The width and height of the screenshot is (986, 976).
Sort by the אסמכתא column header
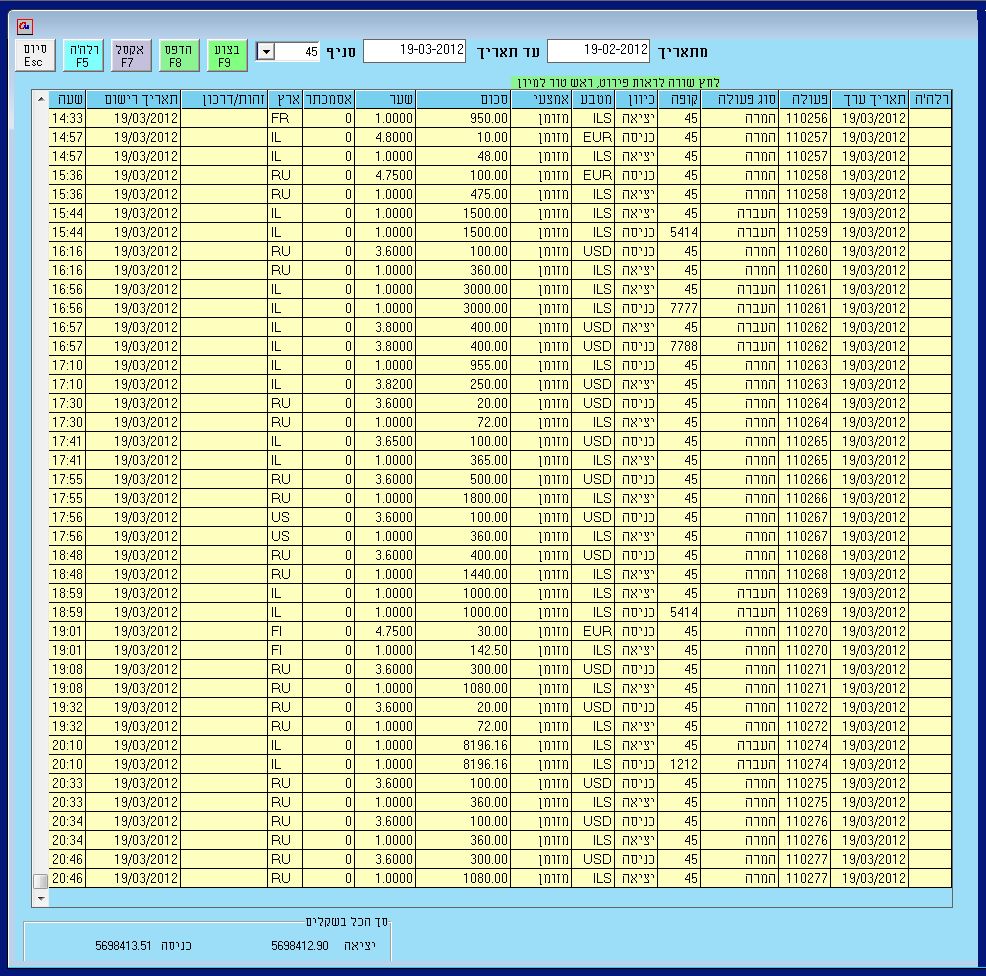pos(328,99)
